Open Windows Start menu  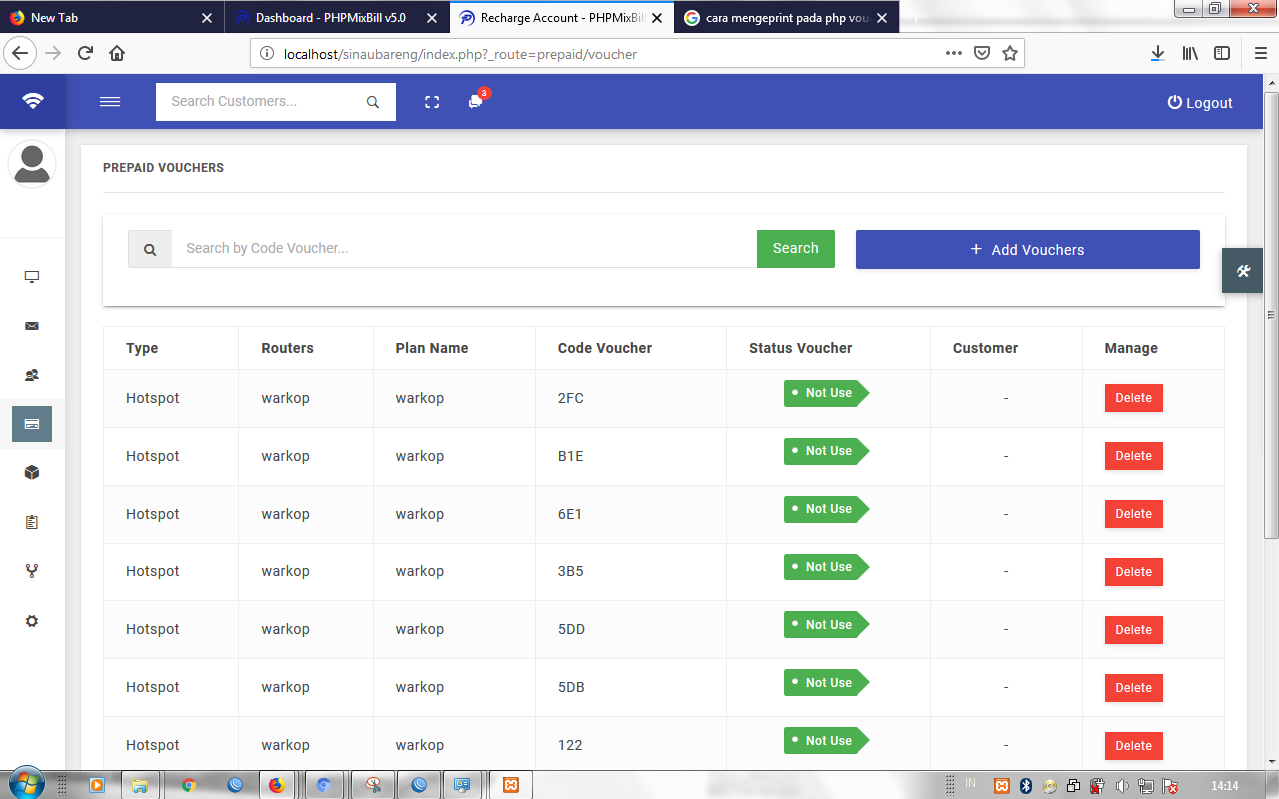27,784
